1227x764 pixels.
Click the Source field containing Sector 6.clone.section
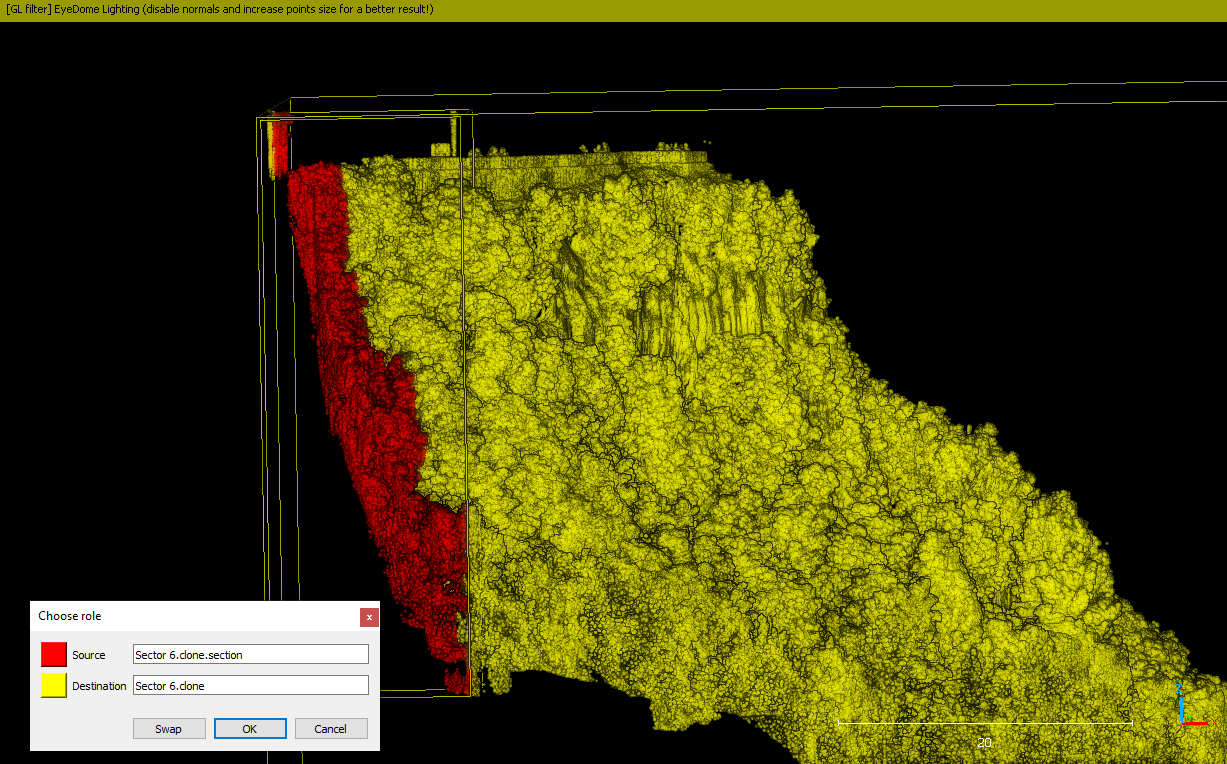click(250, 654)
